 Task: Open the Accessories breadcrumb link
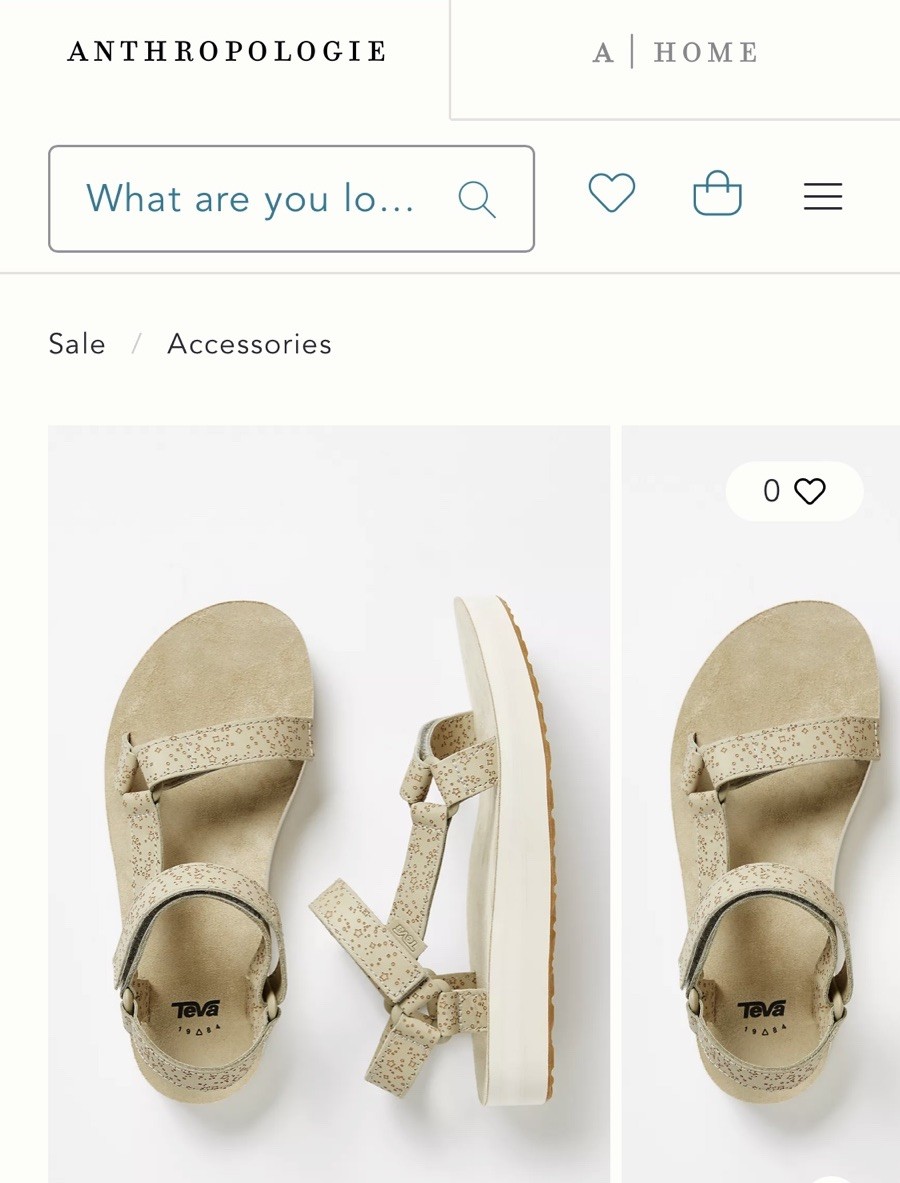pyautogui.click(x=249, y=344)
